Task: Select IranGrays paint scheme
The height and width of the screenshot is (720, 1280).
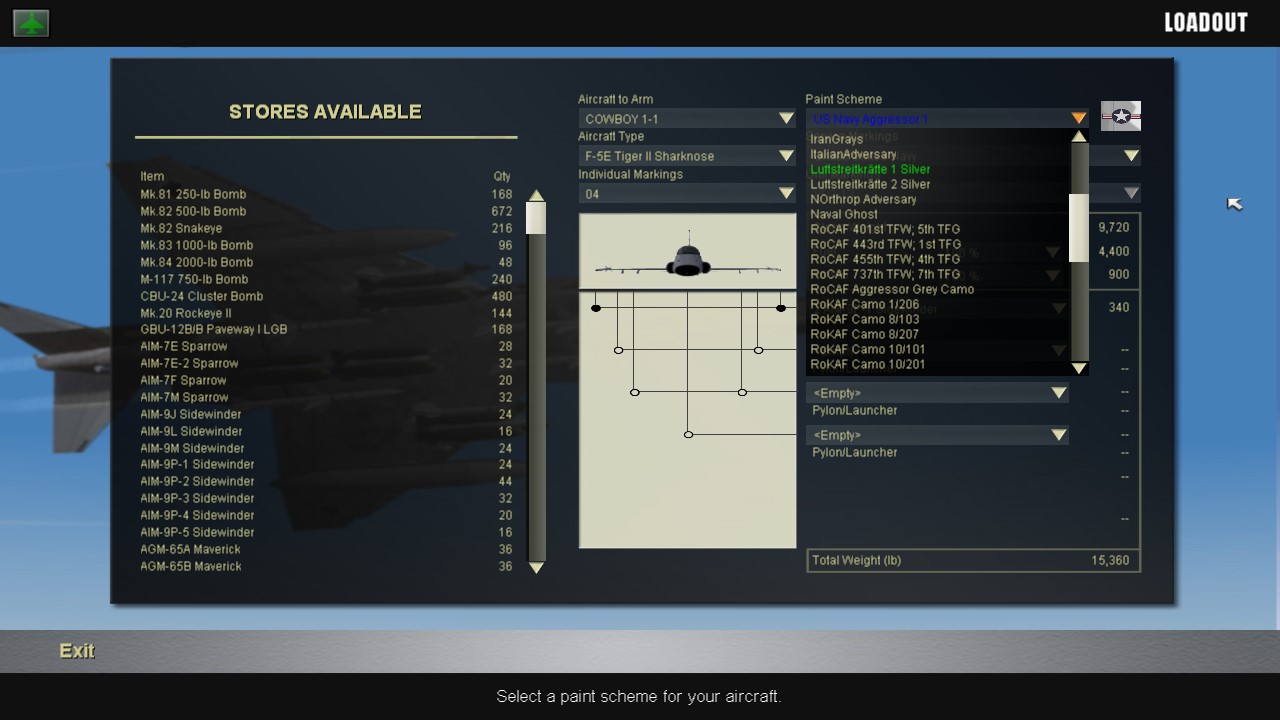Action: [836, 139]
